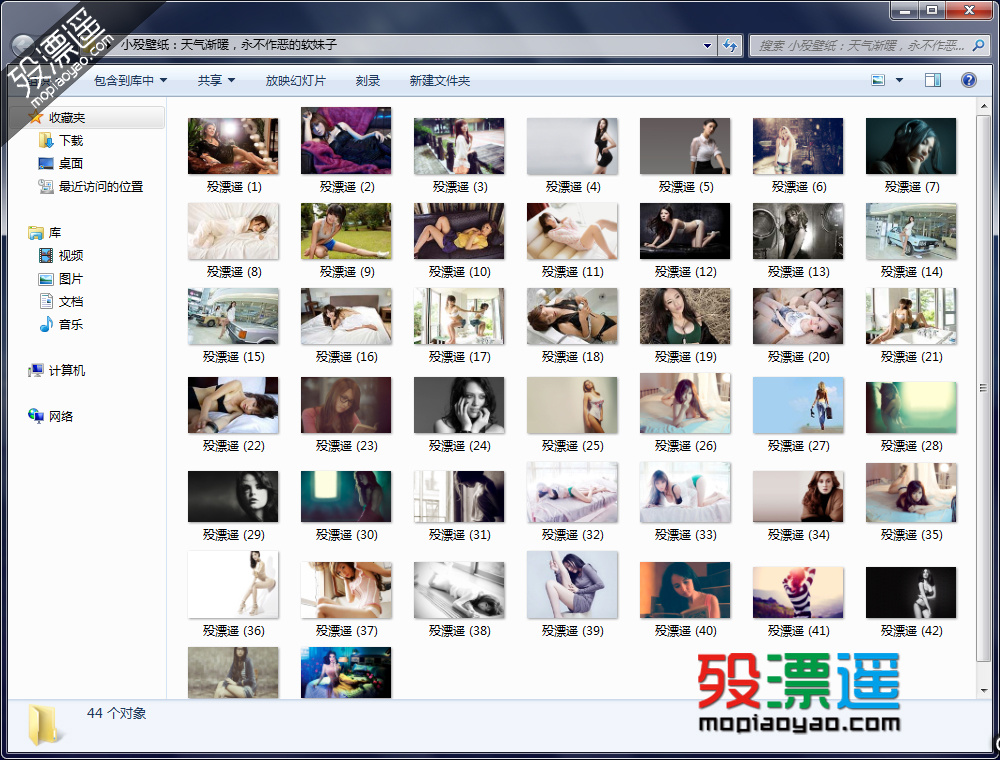The image size is (1000, 760).
Task: Select the 网络 network icon
Action: pos(35,416)
